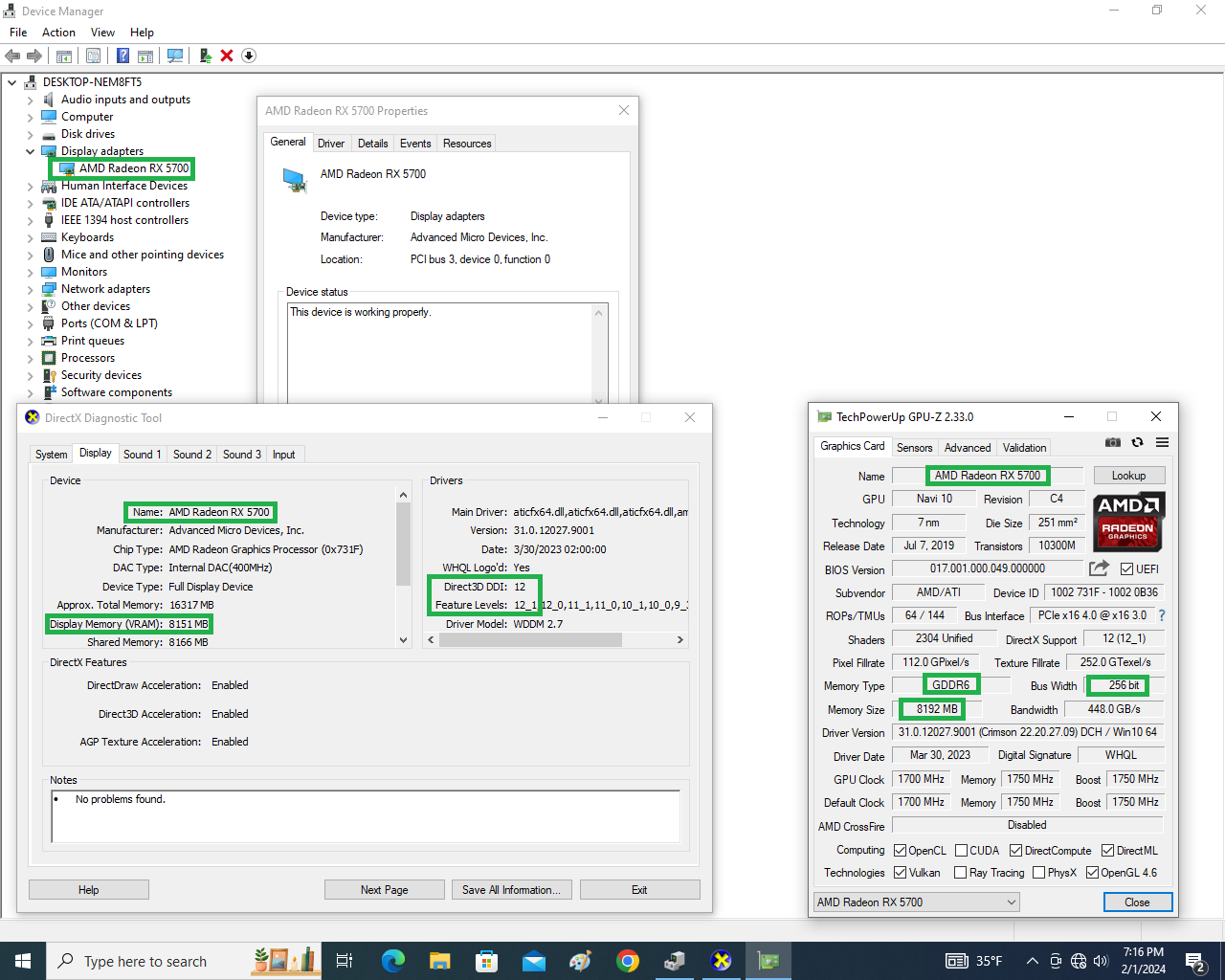
Task: Toggle the UEFI checkbox
Action: 1126,569
